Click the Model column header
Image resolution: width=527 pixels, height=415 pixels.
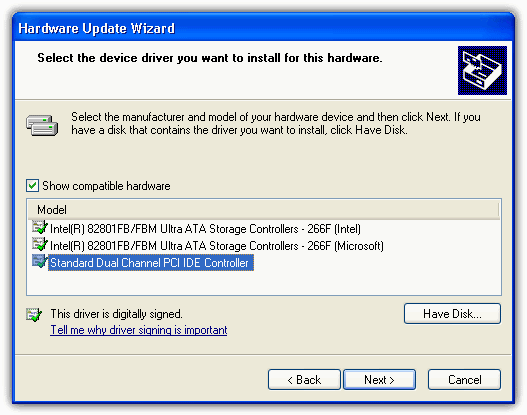tap(263, 210)
